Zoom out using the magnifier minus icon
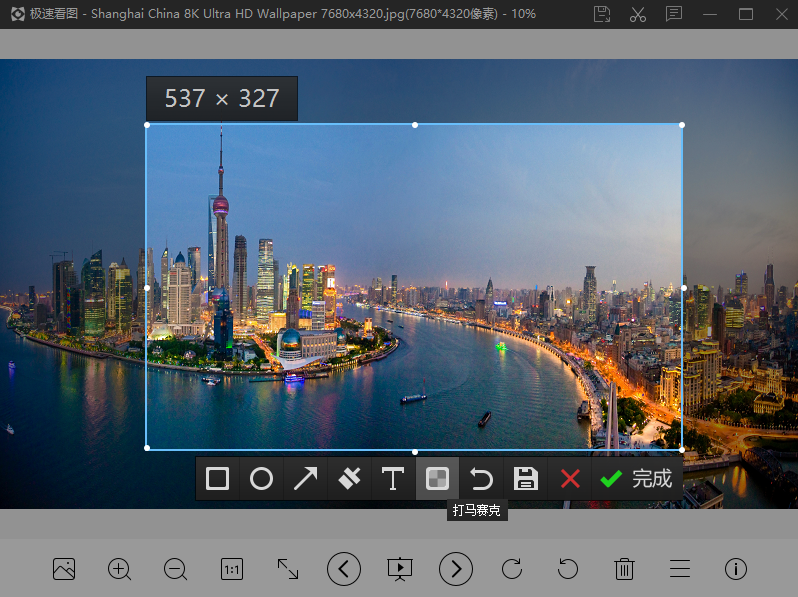 pos(176,569)
